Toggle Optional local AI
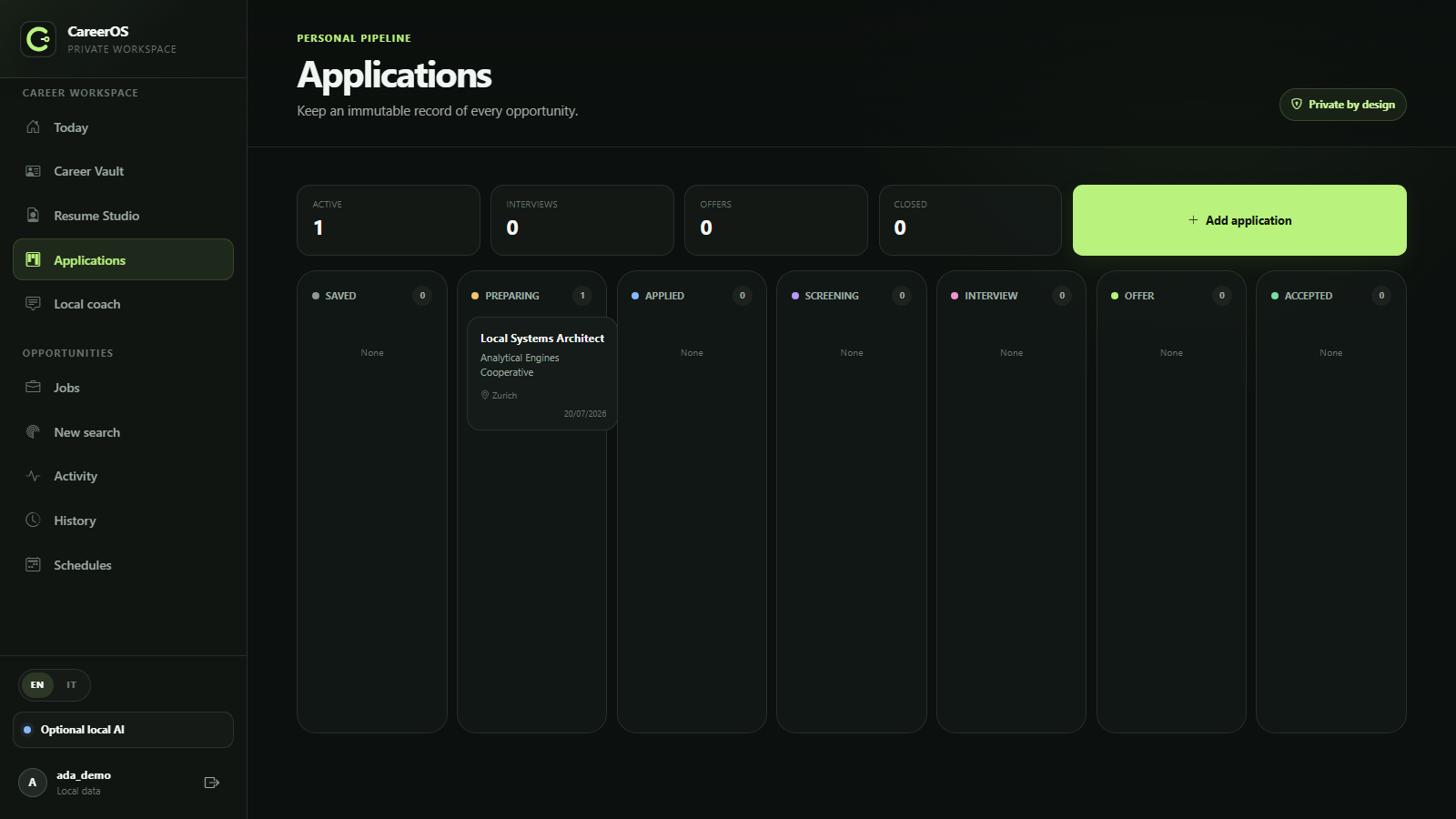1456x819 pixels. click(123, 730)
